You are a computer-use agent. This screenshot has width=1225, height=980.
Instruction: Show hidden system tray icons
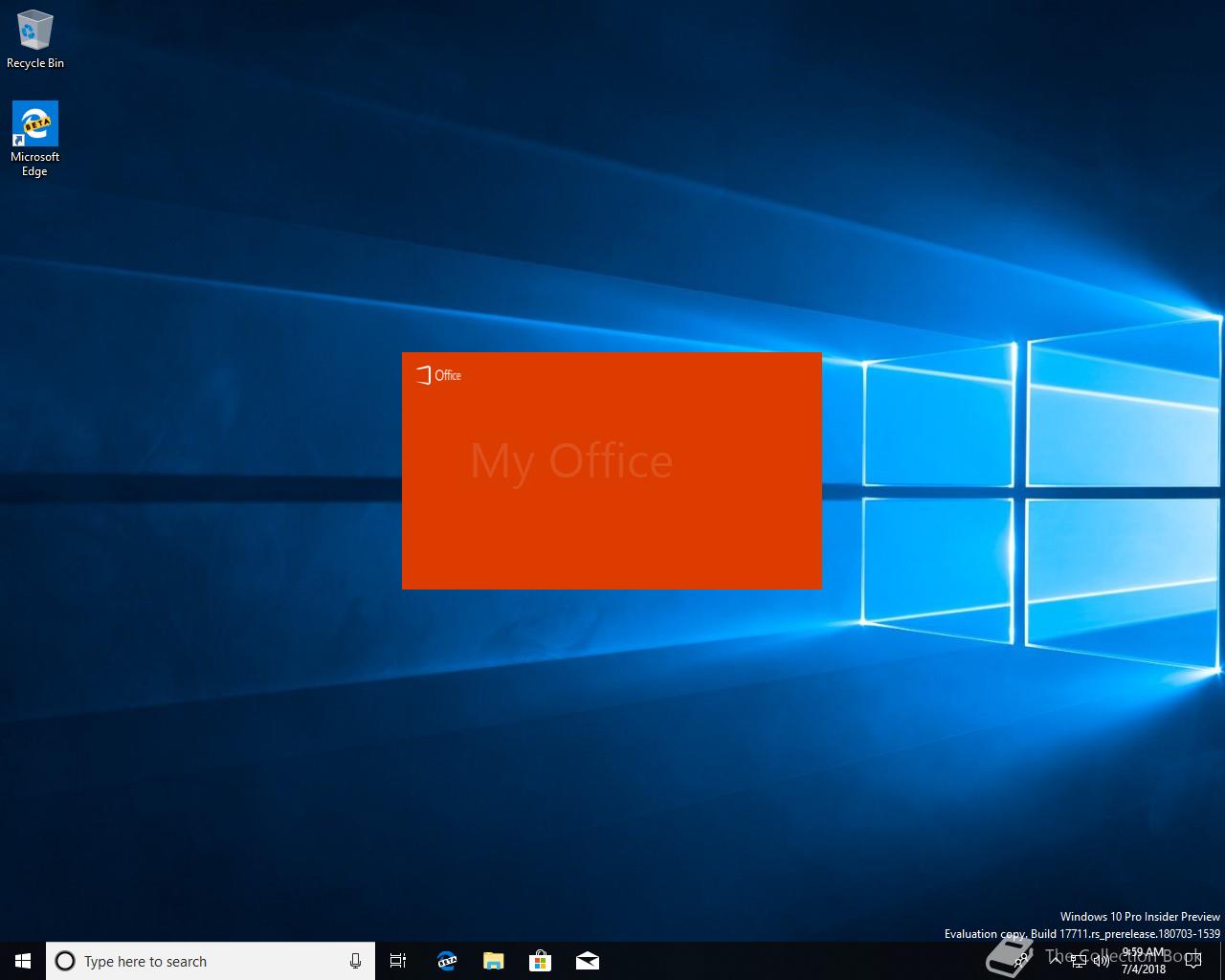point(1055,961)
